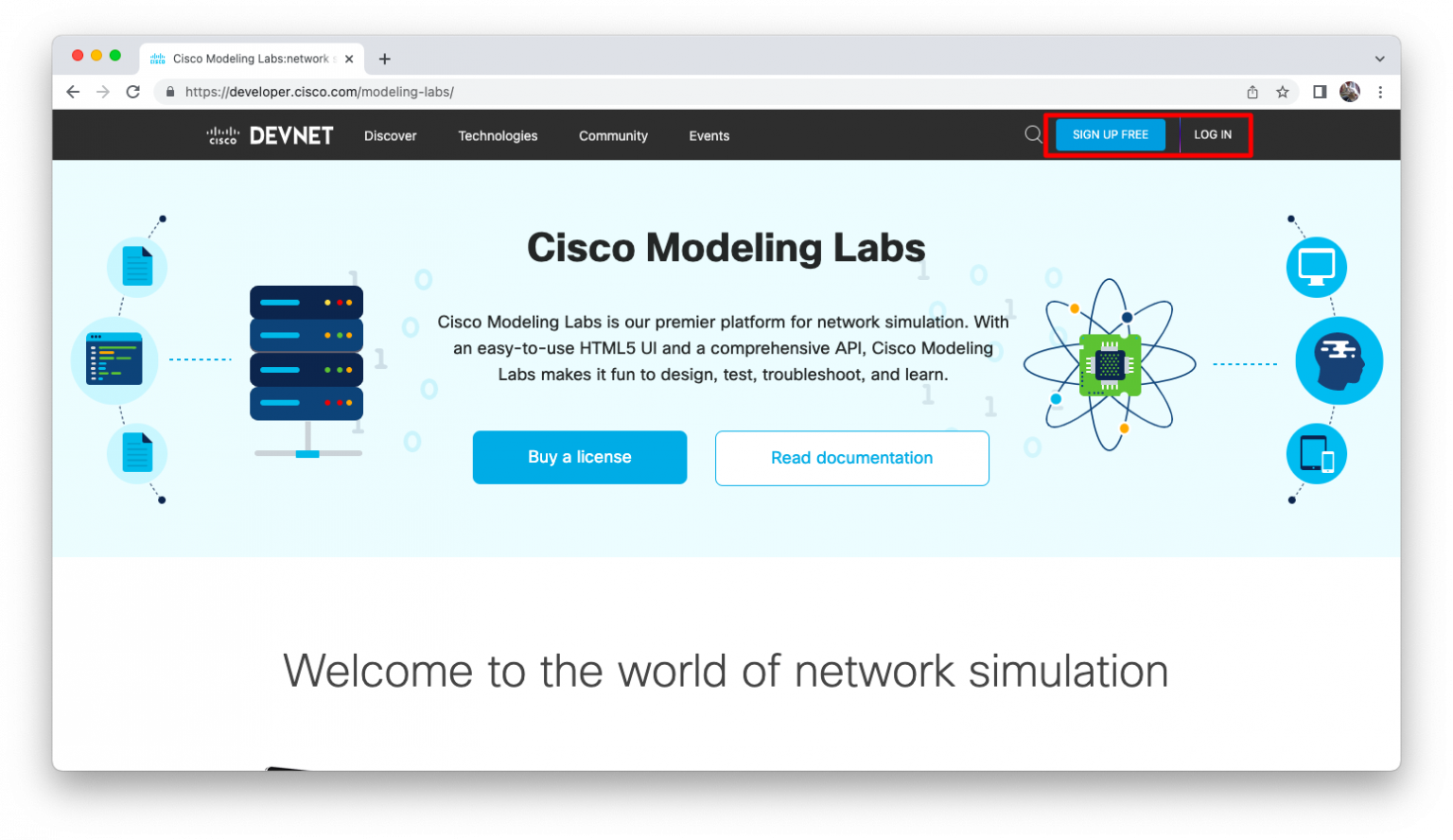Open a new tab with the plus button

point(384,59)
